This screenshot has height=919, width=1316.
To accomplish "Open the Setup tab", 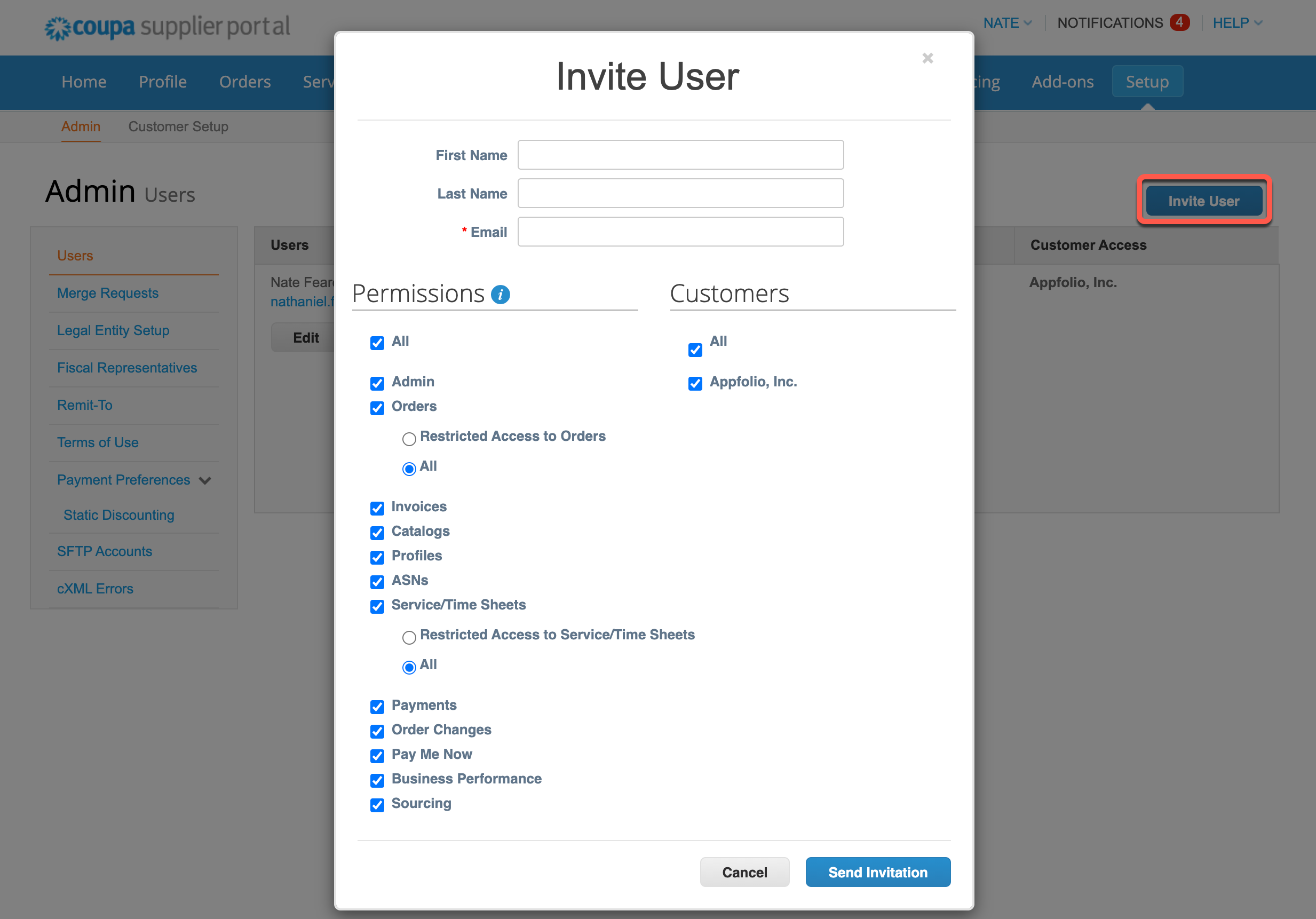I will click(x=1147, y=82).
